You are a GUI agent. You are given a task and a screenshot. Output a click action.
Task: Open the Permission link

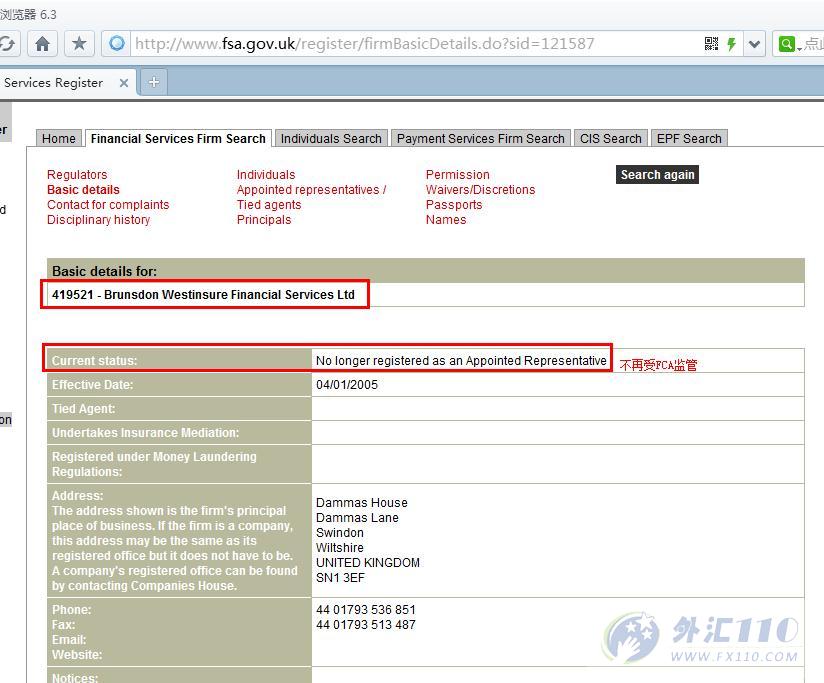[x=457, y=174]
